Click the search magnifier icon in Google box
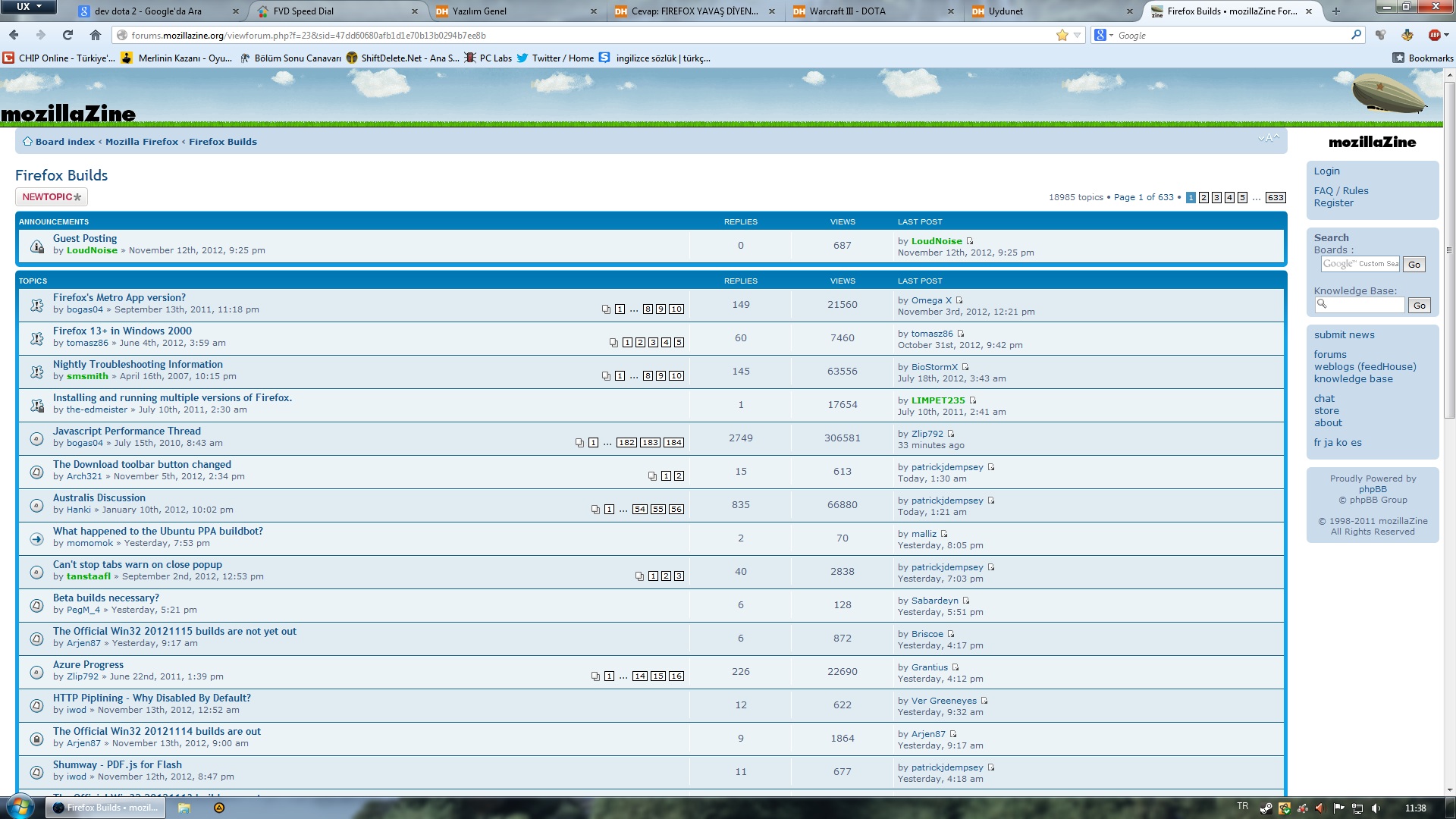Screen dimensions: 1456x819 coord(1356,35)
